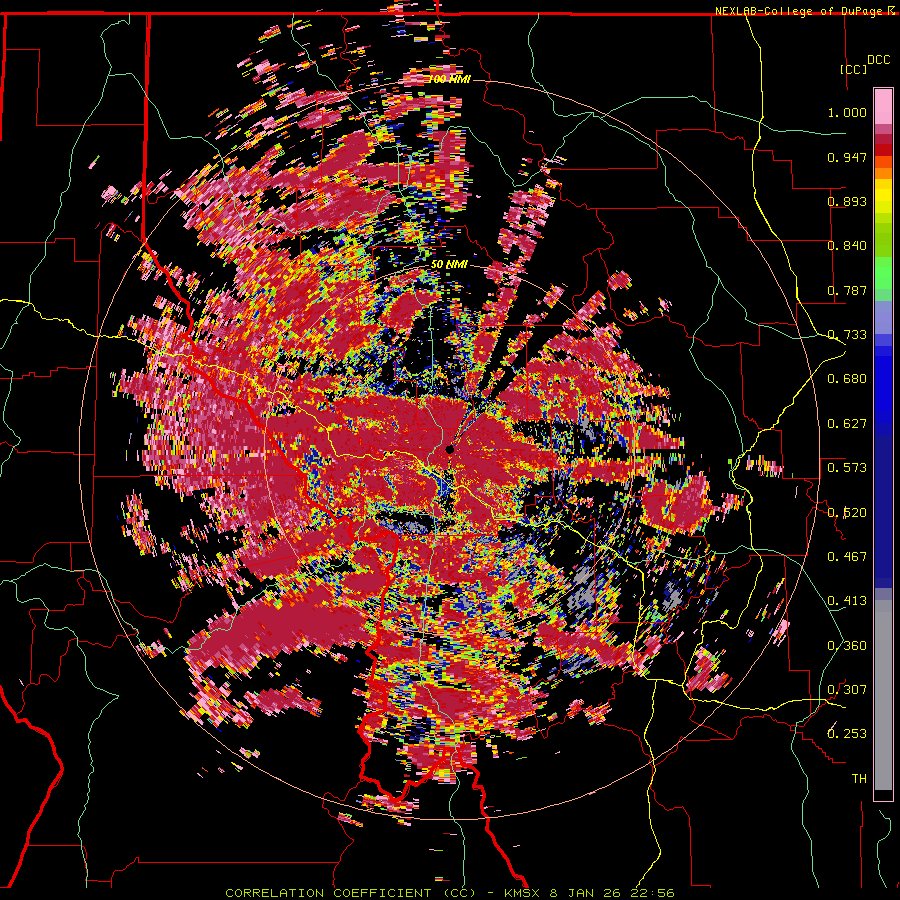Select the 0.840 scale value

tap(847, 246)
